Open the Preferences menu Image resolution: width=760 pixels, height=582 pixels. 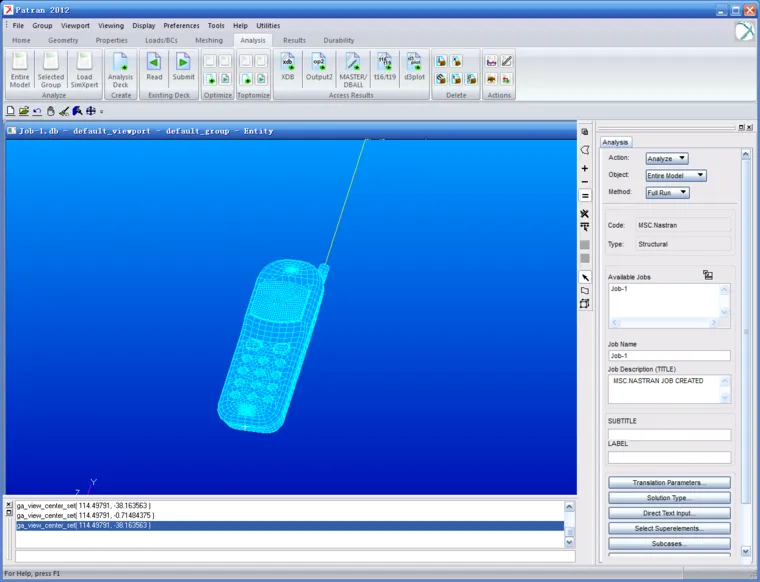tap(181, 26)
